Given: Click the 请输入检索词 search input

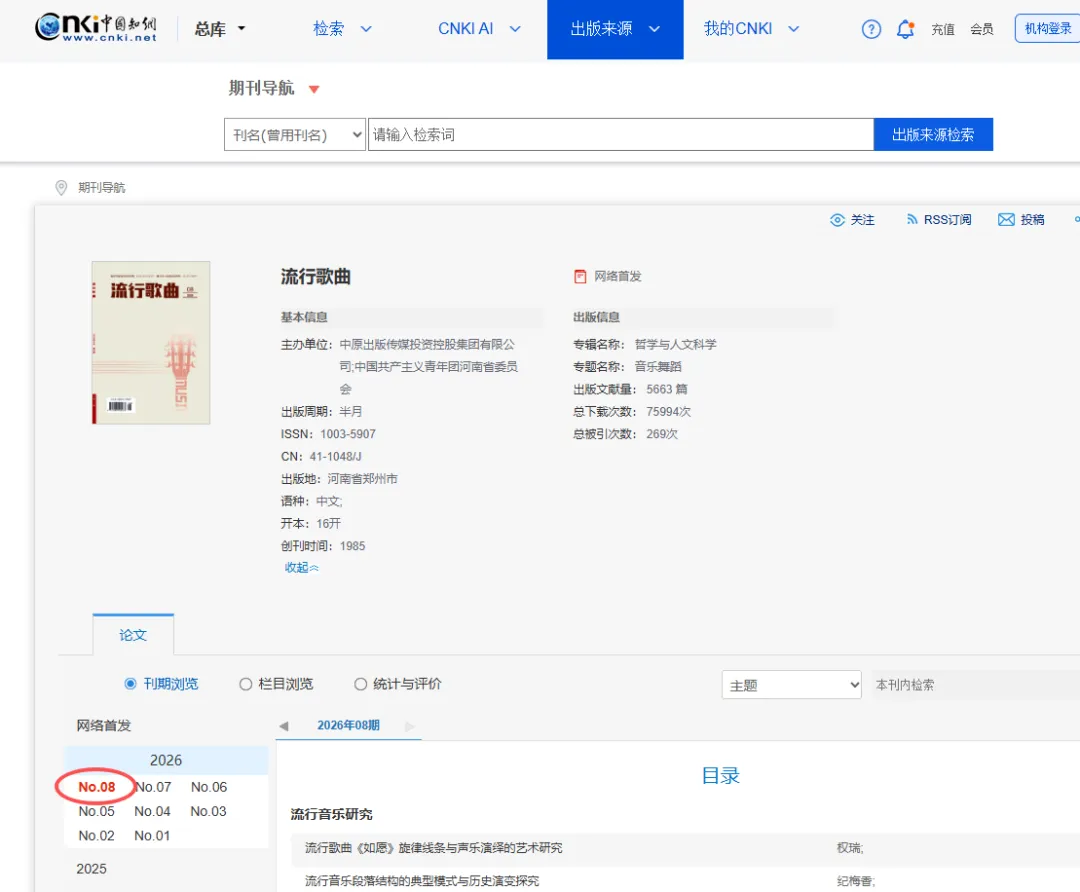Looking at the screenshot, I should [621, 134].
